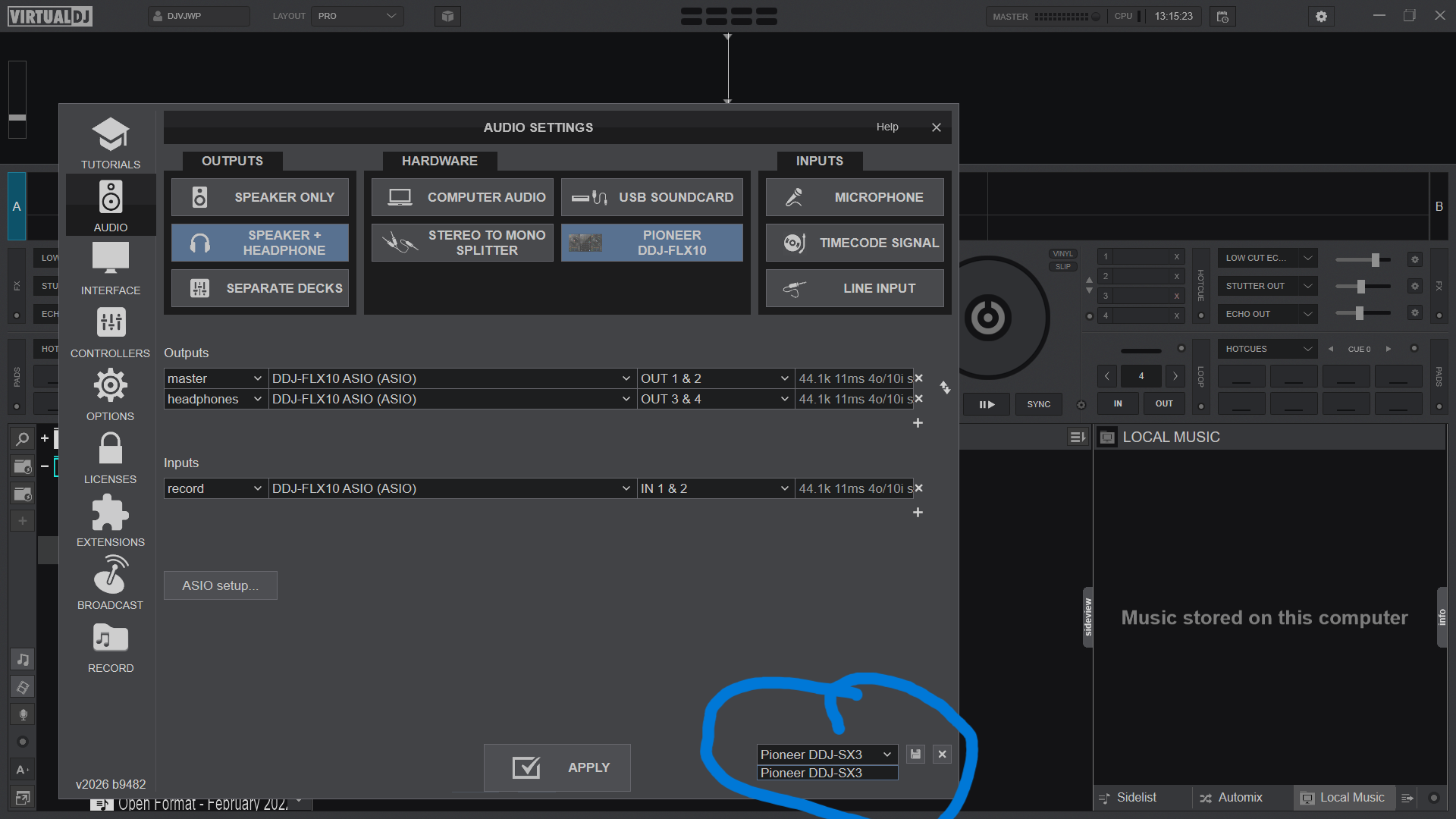Set loop OUT point on deck B
1456x819 pixels.
[x=1164, y=404]
